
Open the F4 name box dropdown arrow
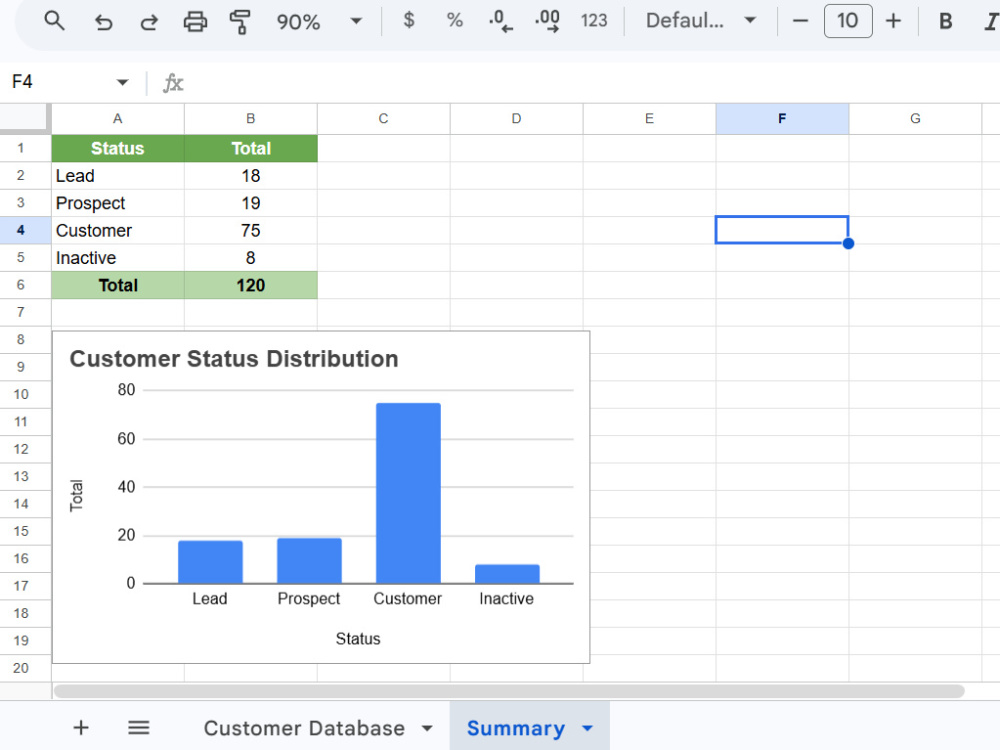(122, 82)
